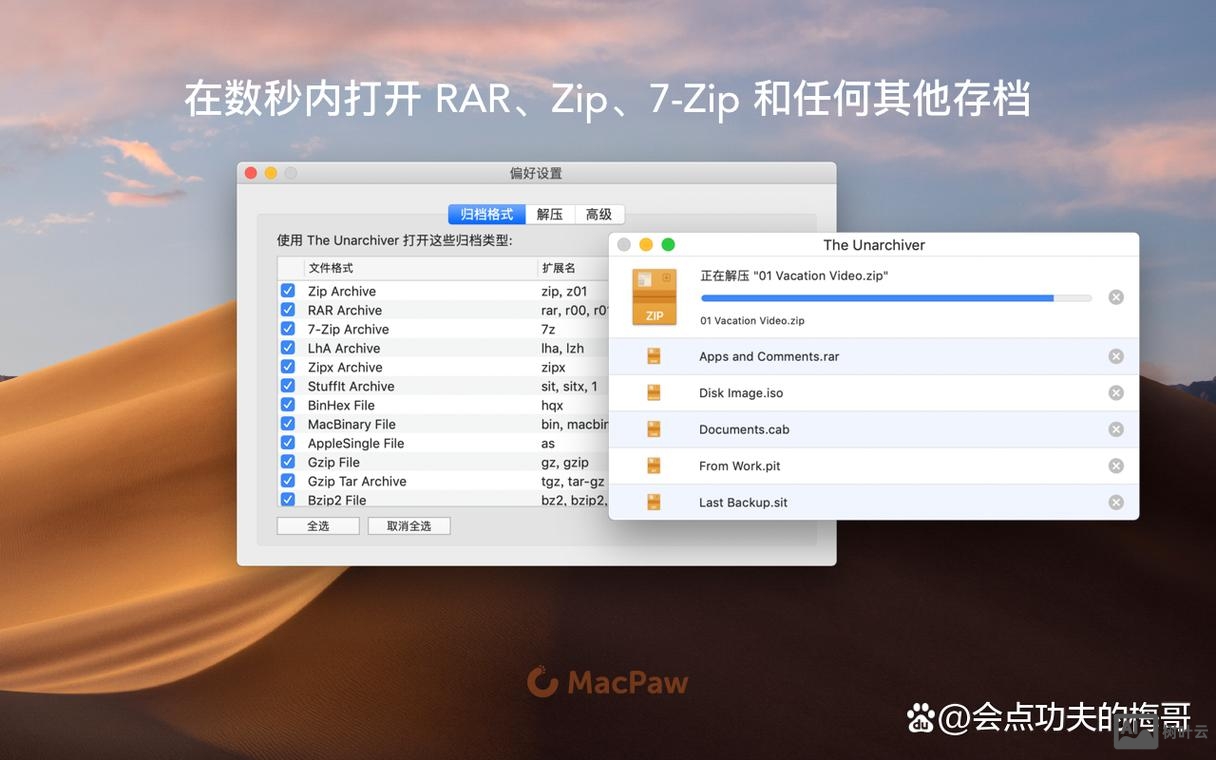Click the archive icon for Last Backup.sit
1216x760 pixels.
[653, 502]
